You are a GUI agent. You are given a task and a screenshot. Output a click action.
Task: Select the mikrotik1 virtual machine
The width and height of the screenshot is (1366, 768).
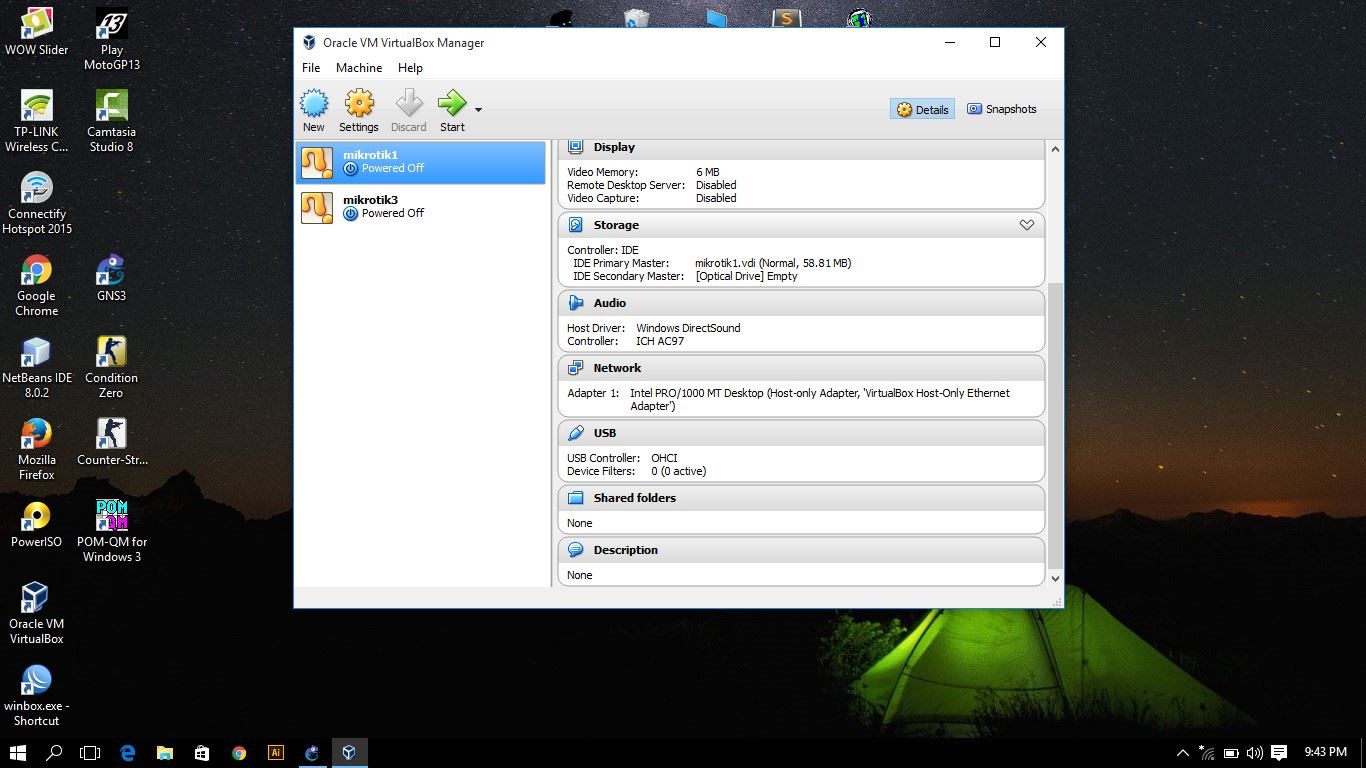click(x=421, y=162)
